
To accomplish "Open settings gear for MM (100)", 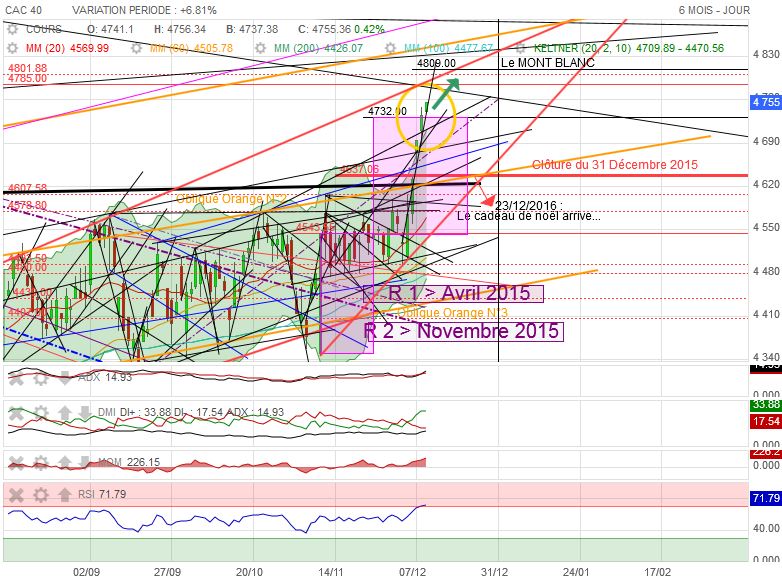I will tap(391, 48).
